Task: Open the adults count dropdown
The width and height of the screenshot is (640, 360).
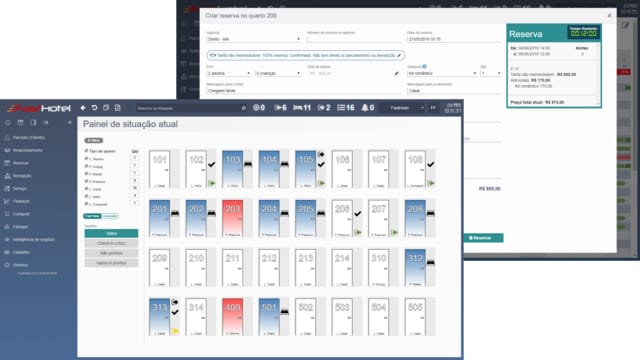Action: 229,73
